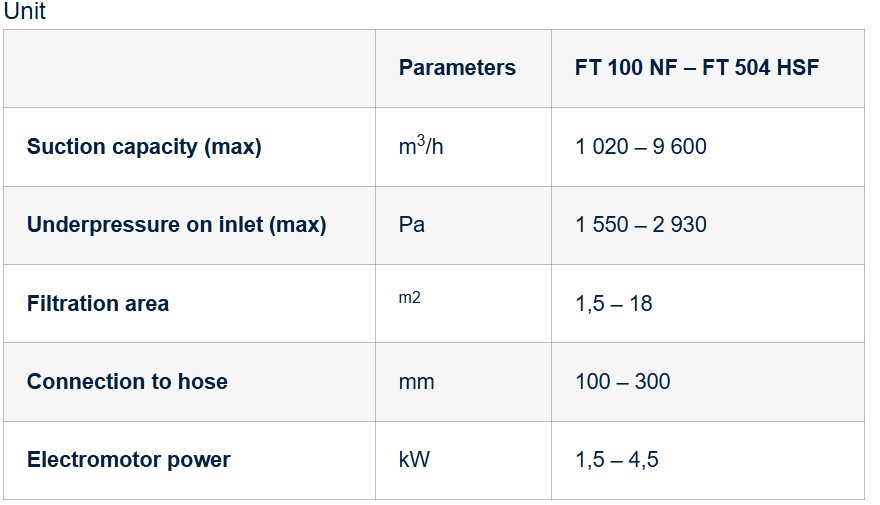Select the Connection to hose label
Screen dimensions: 880x505
pyautogui.click(x=127, y=382)
